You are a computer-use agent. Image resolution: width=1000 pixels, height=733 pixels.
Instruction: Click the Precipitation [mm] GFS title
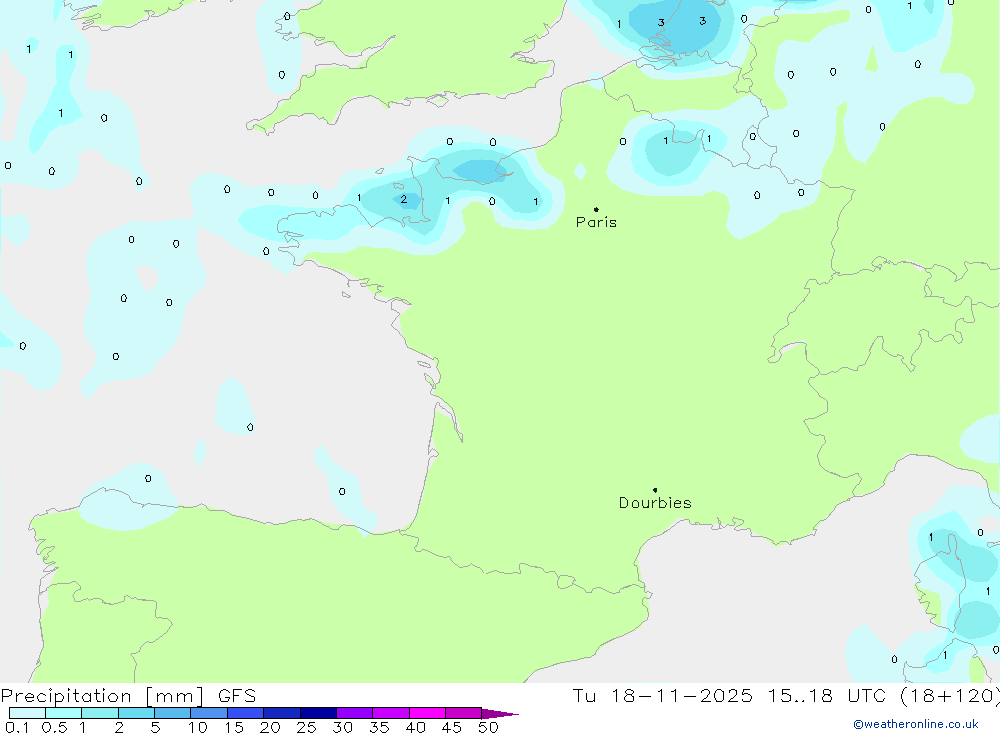(128, 695)
